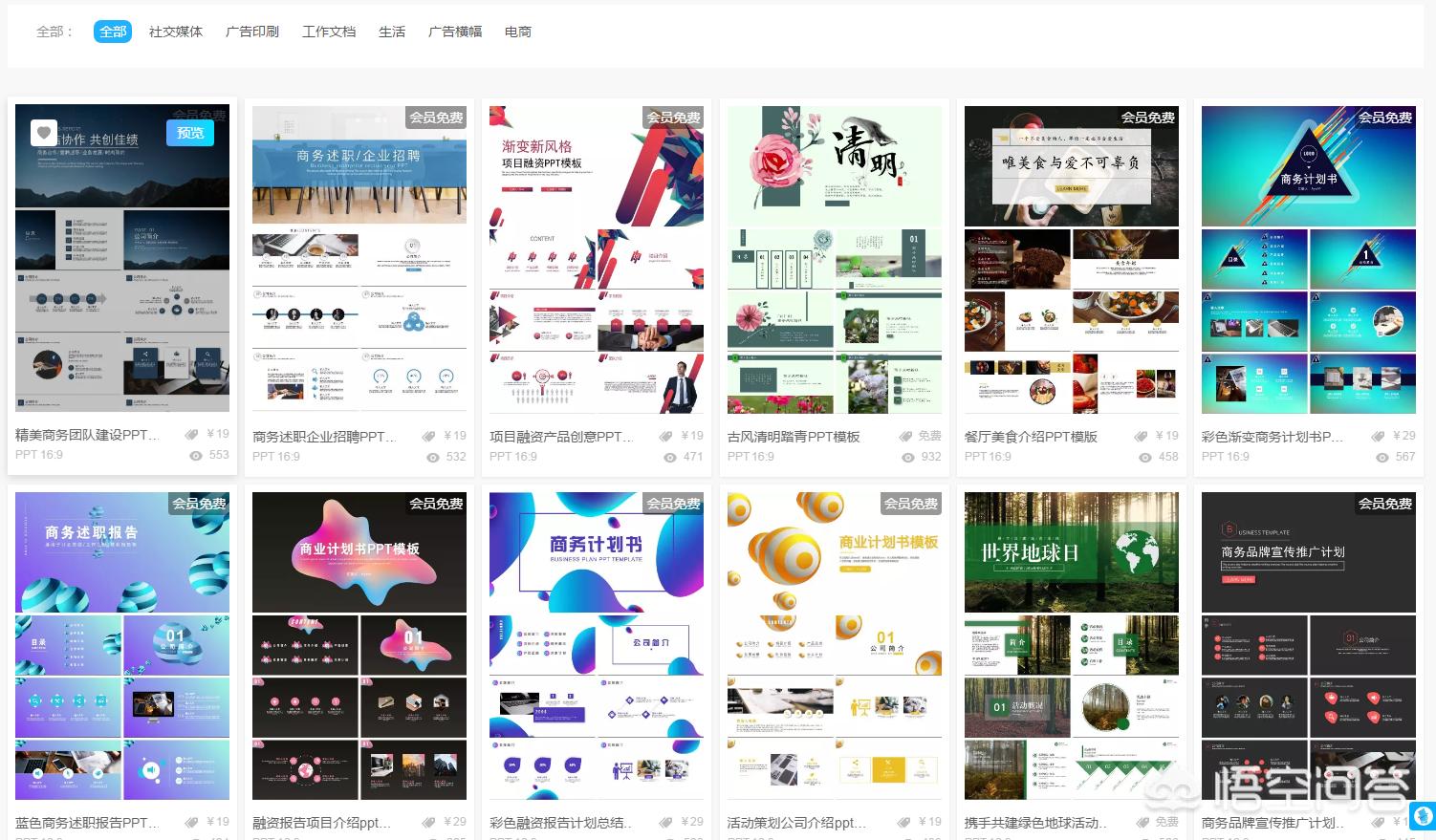Click price tag icon of 项目融资产品创意PPT

pyautogui.click(x=666, y=437)
